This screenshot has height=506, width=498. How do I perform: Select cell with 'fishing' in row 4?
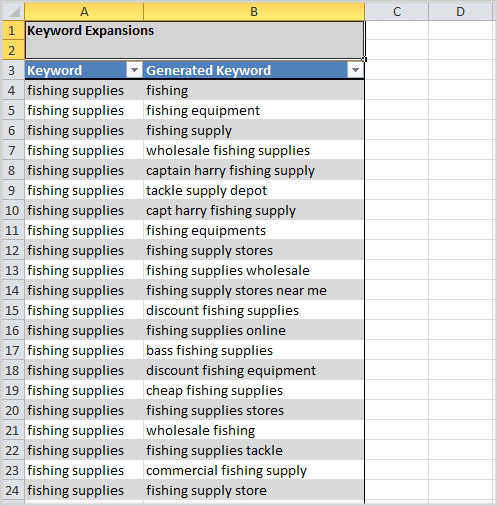(x=254, y=90)
